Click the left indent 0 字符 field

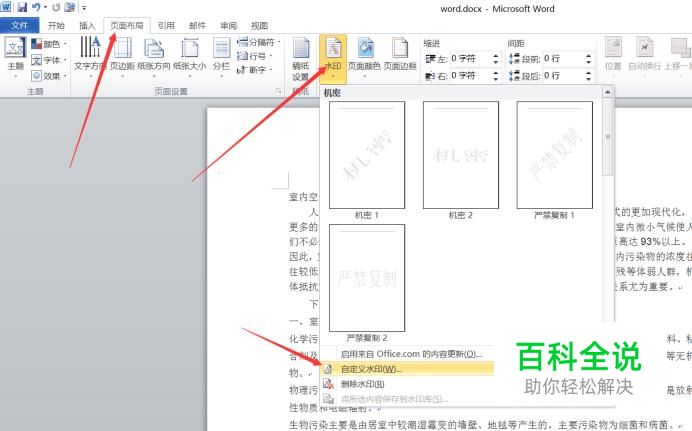pos(471,59)
